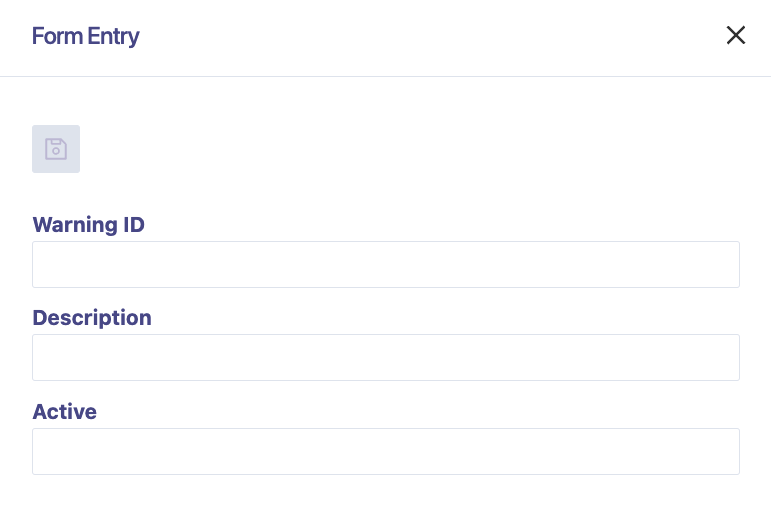Viewport: 771px width, 509px height.
Task: Save the form entry
Action: tap(56, 149)
